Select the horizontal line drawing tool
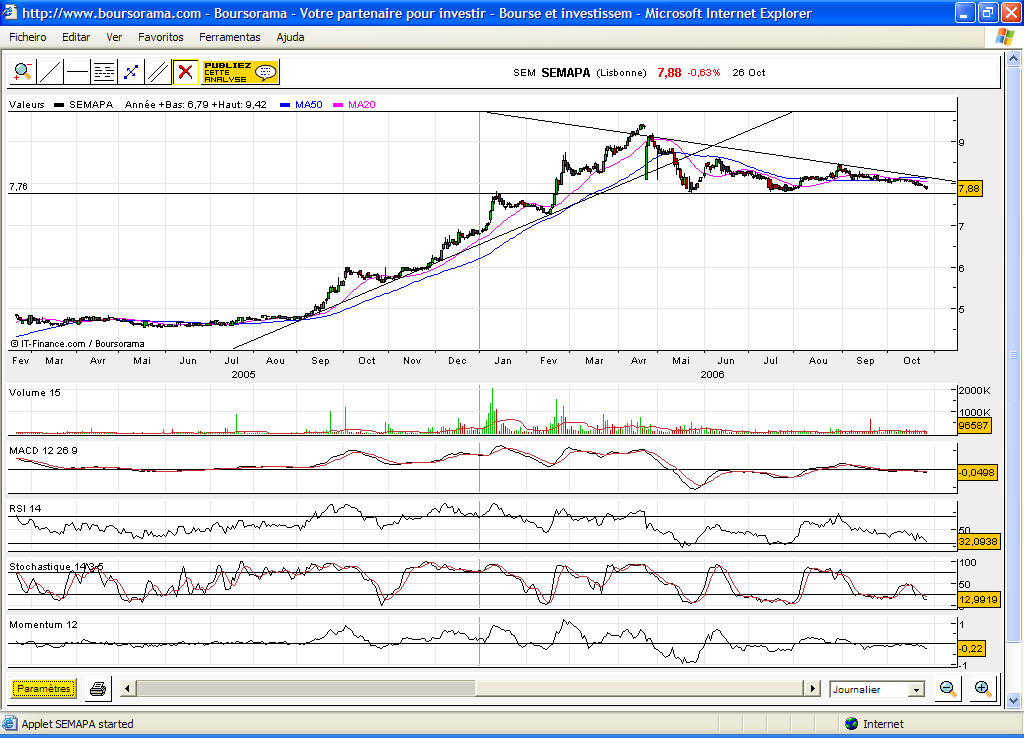Viewport: 1024px width, 738px height. [x=77, y=72]
